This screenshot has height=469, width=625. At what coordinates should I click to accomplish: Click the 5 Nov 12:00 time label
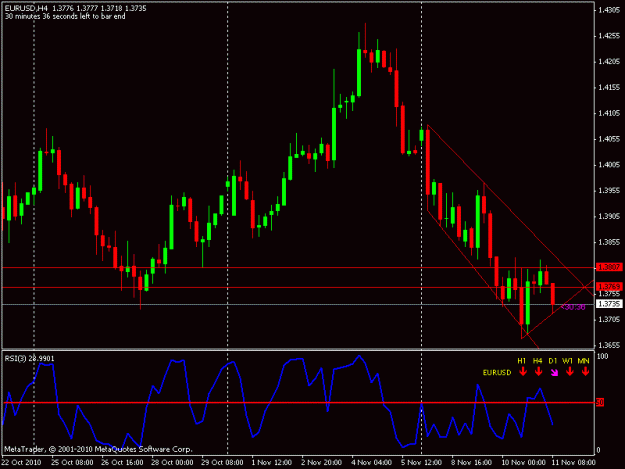421,462
